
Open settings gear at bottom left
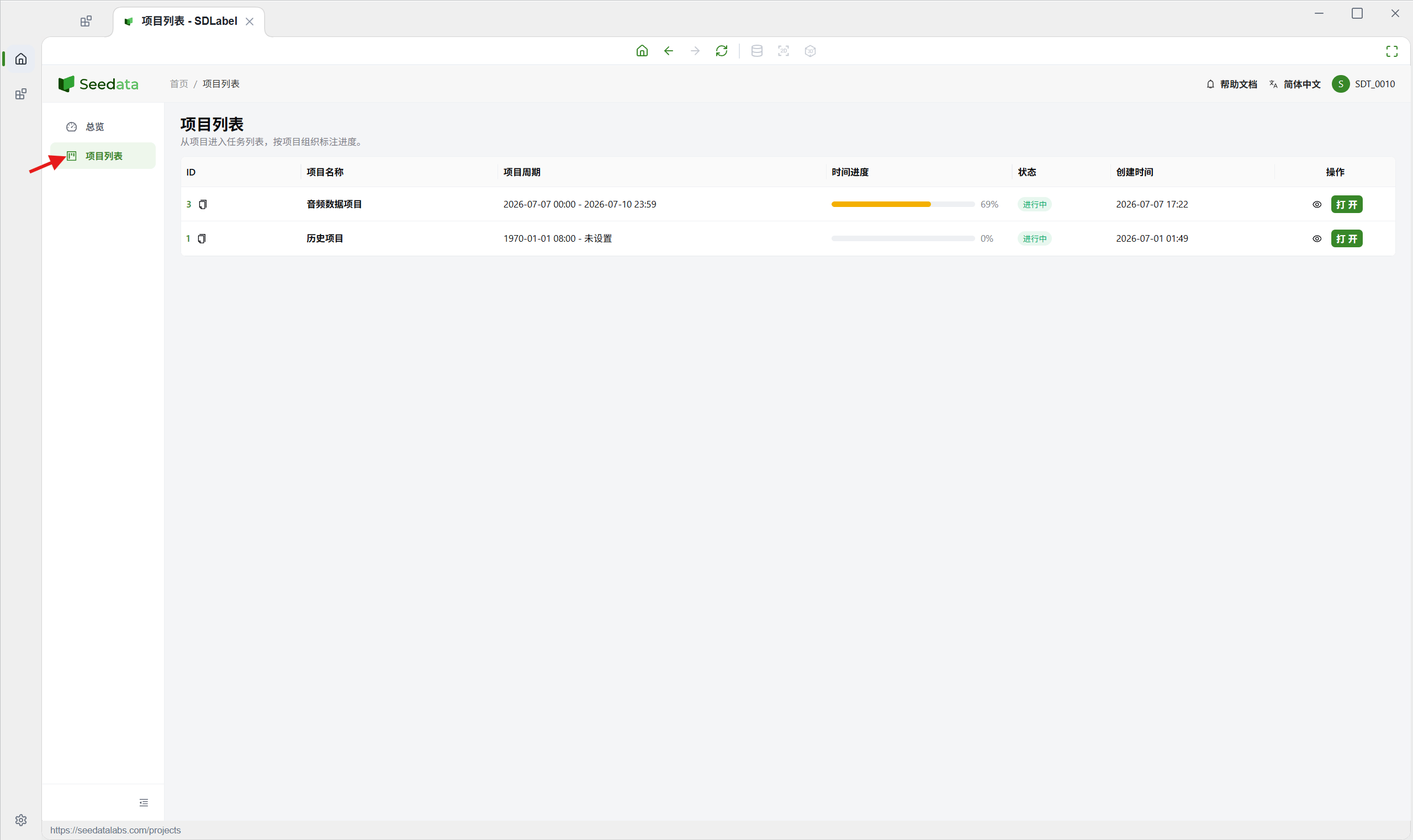coord(21,820)
